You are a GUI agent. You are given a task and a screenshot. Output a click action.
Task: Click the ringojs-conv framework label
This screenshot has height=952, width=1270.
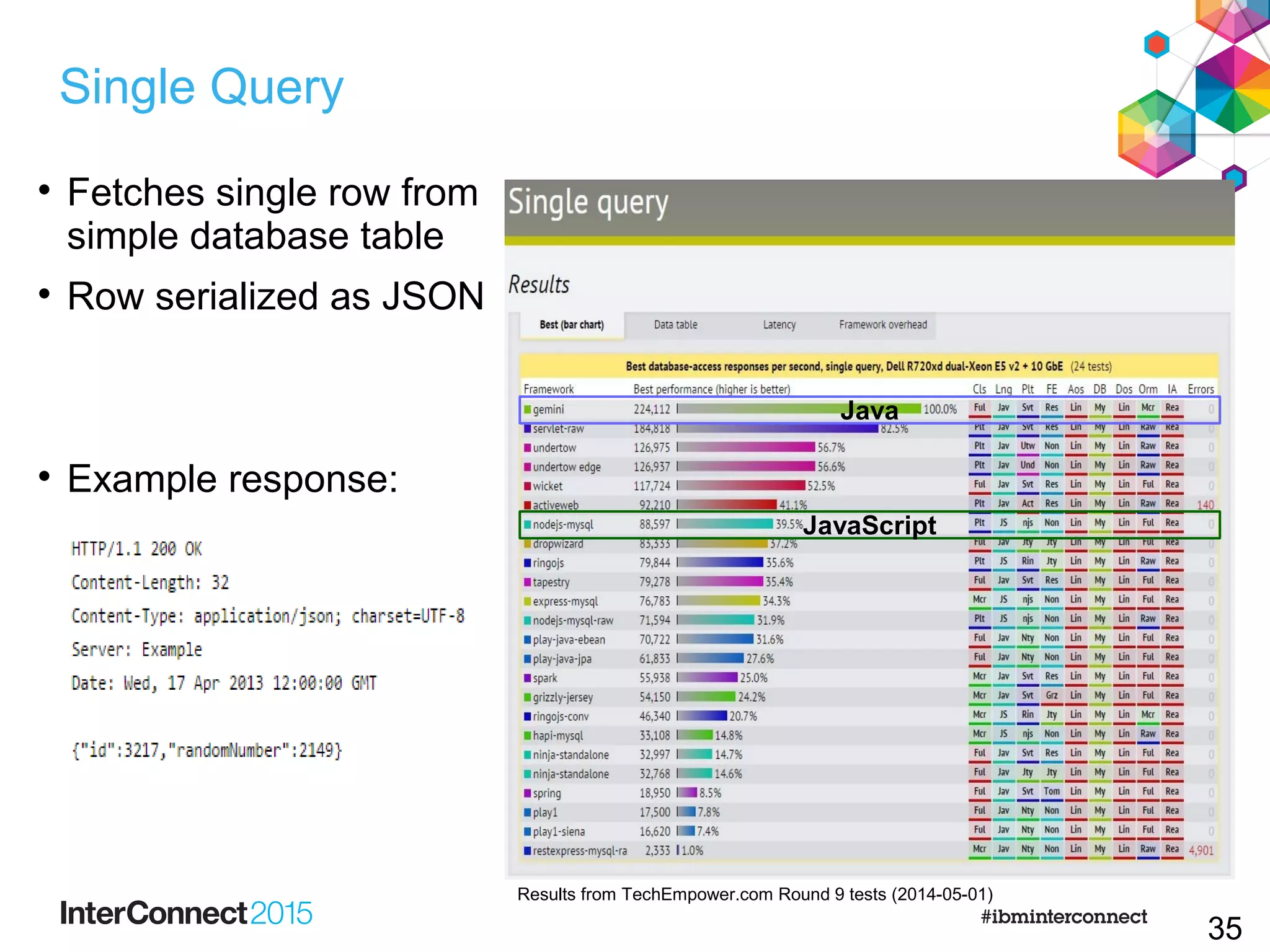pos(561,717)
